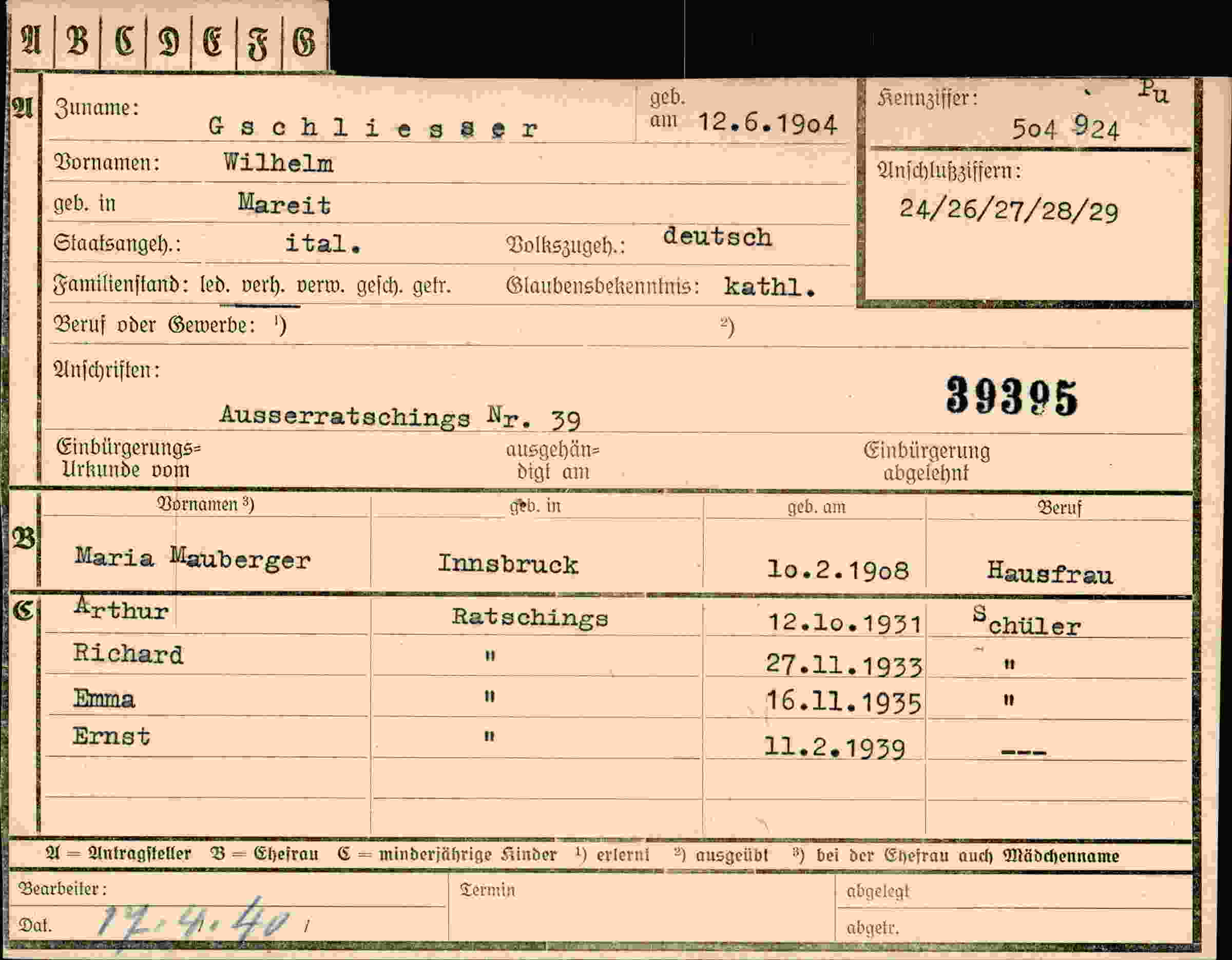The image size is (1232, 960).
Task: Click the birth date 12.10.1931
Action: pos(845,623)
